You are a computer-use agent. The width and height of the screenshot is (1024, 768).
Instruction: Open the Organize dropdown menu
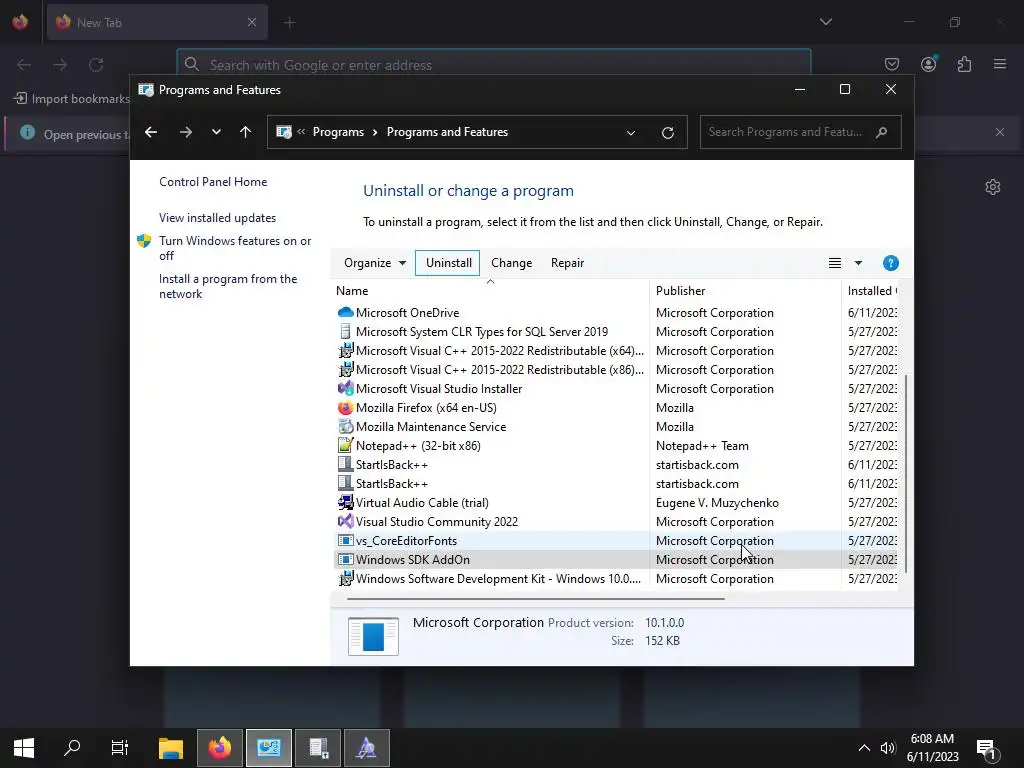coord(374,263)
